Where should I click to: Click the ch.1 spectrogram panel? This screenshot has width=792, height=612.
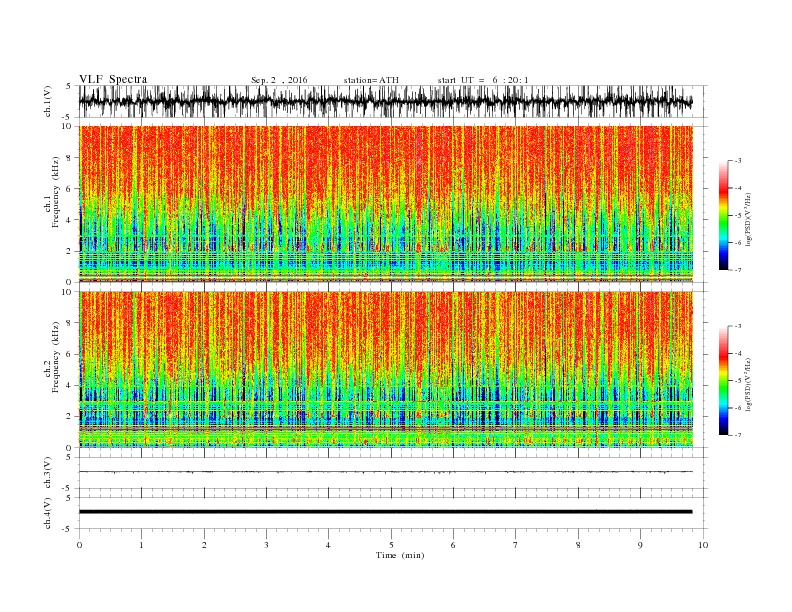click(386, 203)
